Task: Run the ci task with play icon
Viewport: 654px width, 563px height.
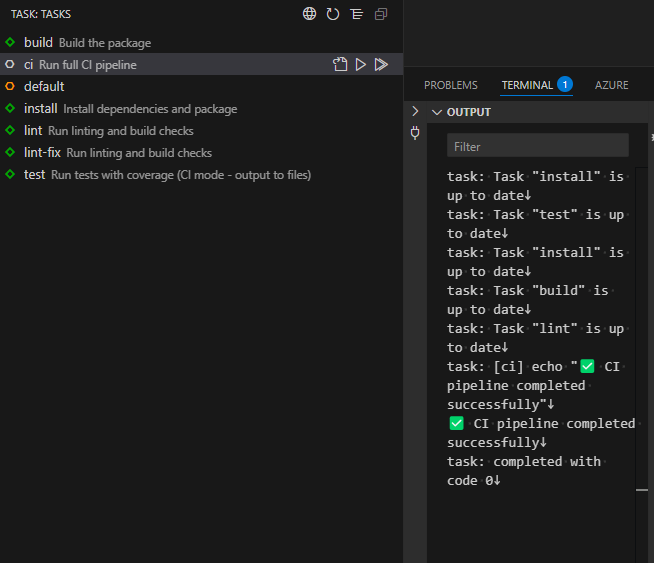Action: click(x=360, y=64)
